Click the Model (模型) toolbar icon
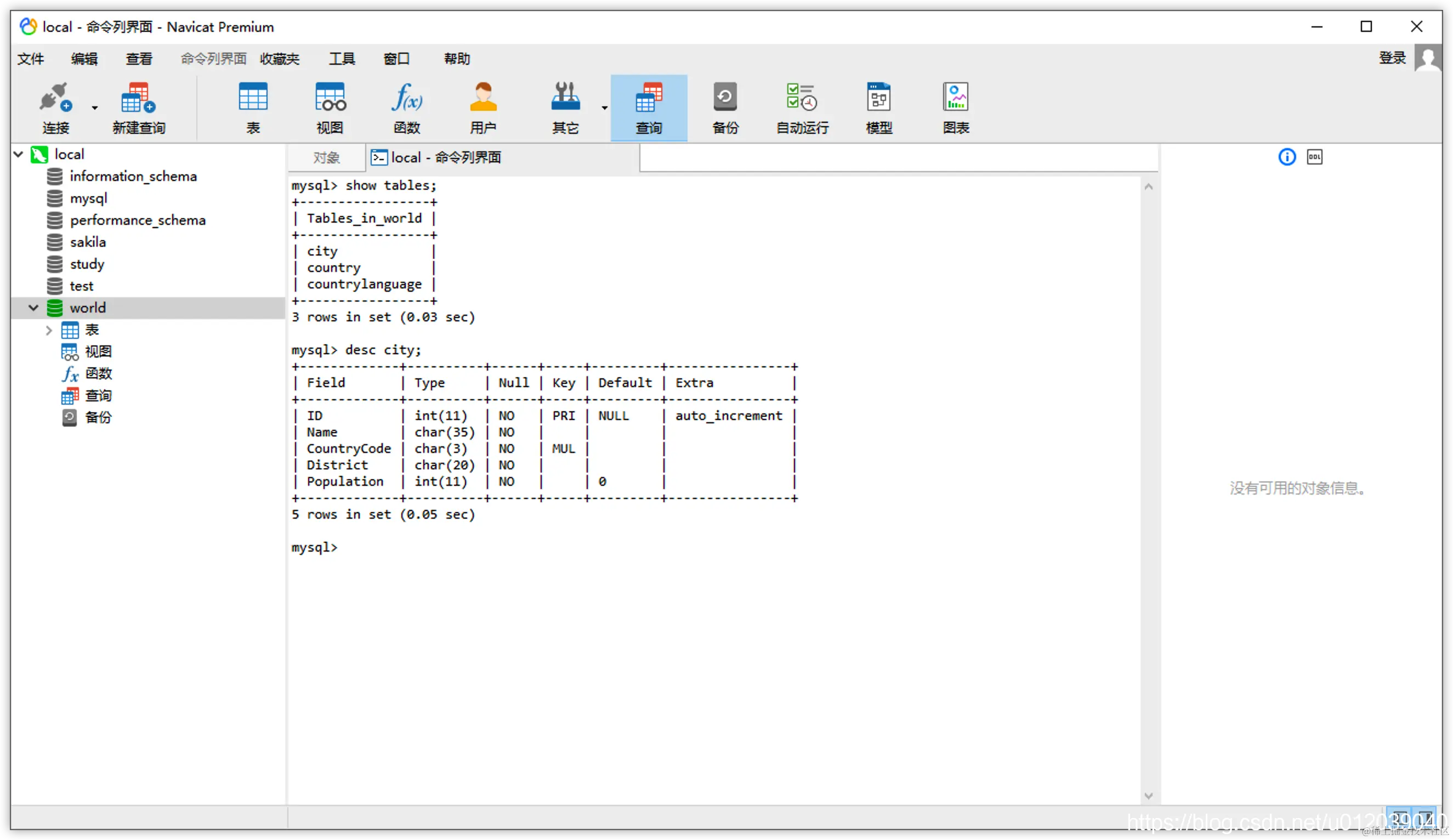The height and width of the screenshot is (840, 1453). [879, 108]
